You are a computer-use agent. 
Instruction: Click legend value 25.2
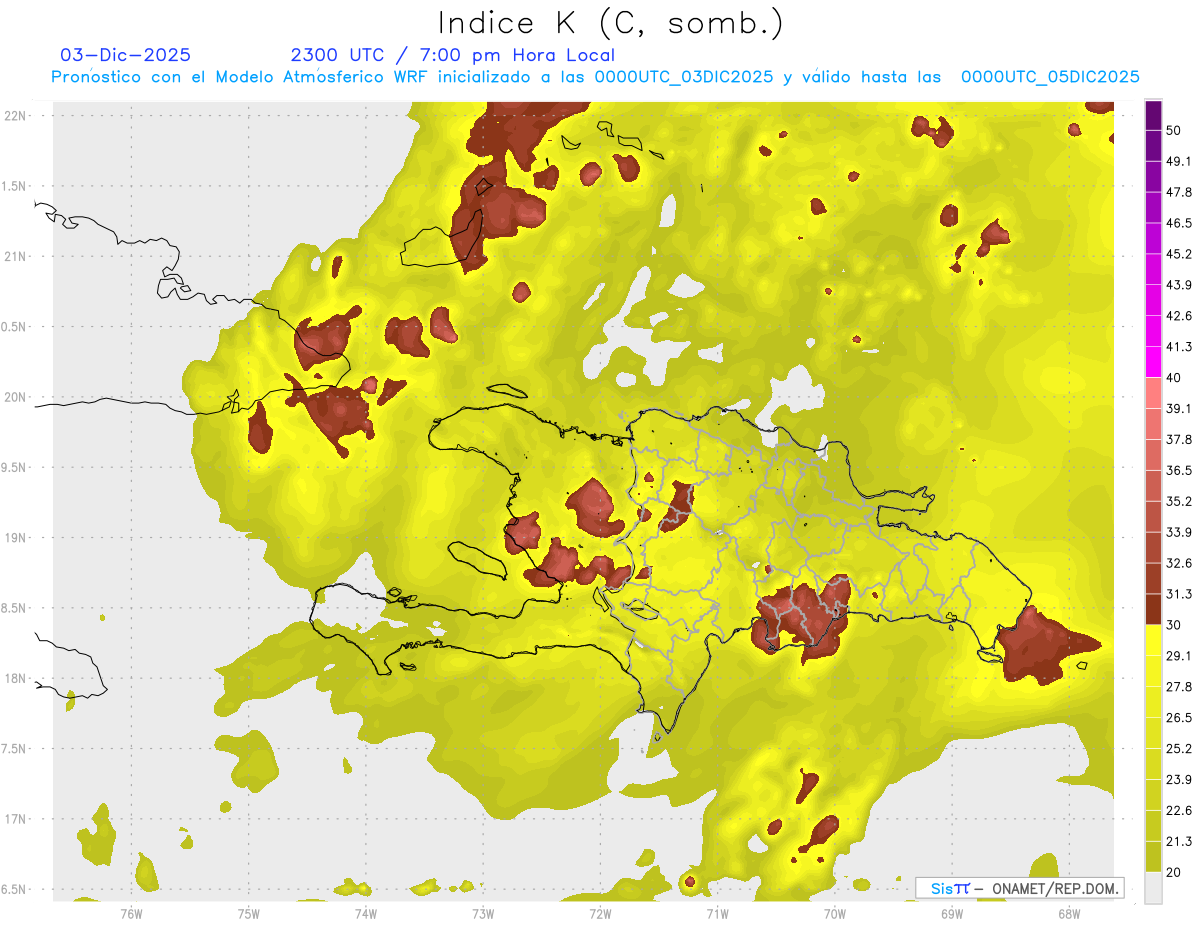click(x=1179, y=748)
